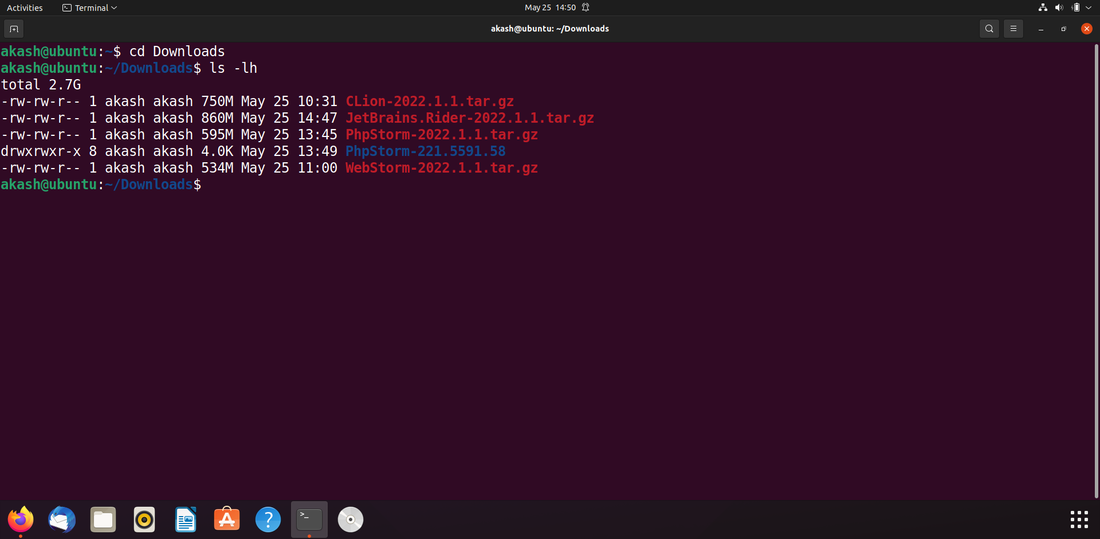The image size is (1100, 539).
Task: Click the 14:47 timestamp
Action: (x=318, y=118)
